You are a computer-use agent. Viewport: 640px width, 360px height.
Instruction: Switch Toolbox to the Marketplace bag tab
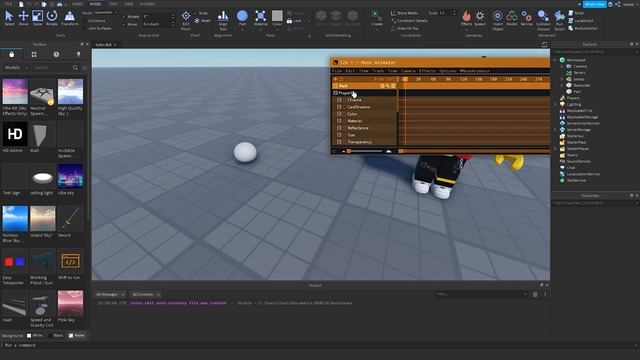(x=11, y=54)
